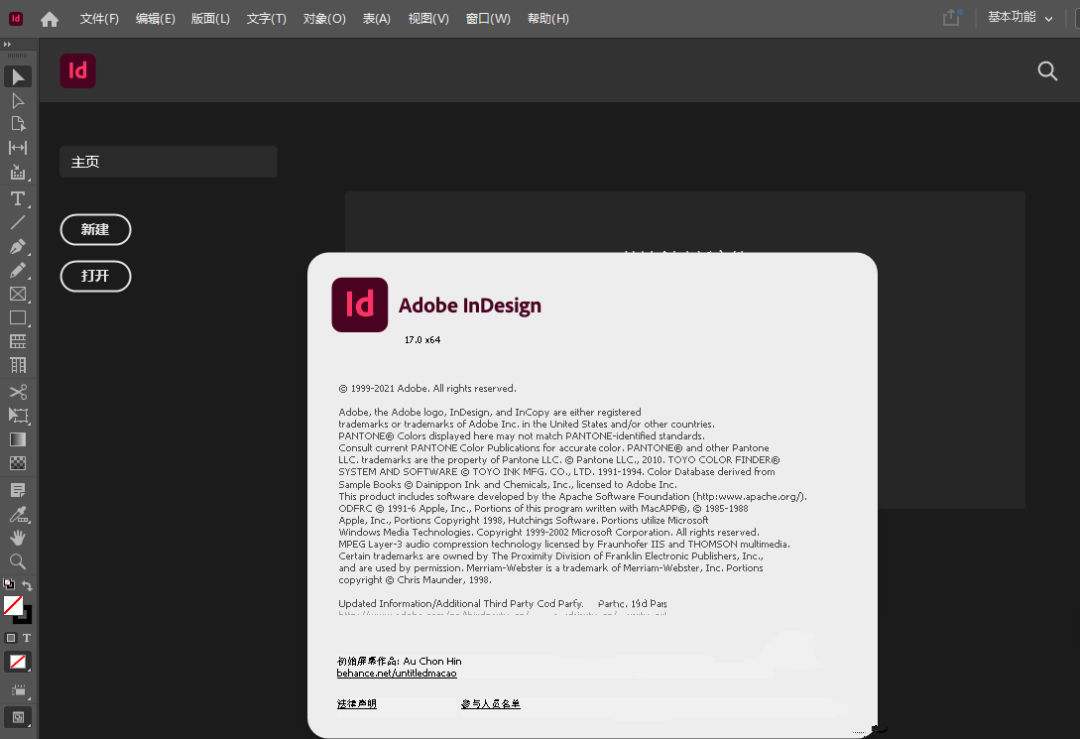
Task: Open the 表(A) menu
Action: (377, 19)
